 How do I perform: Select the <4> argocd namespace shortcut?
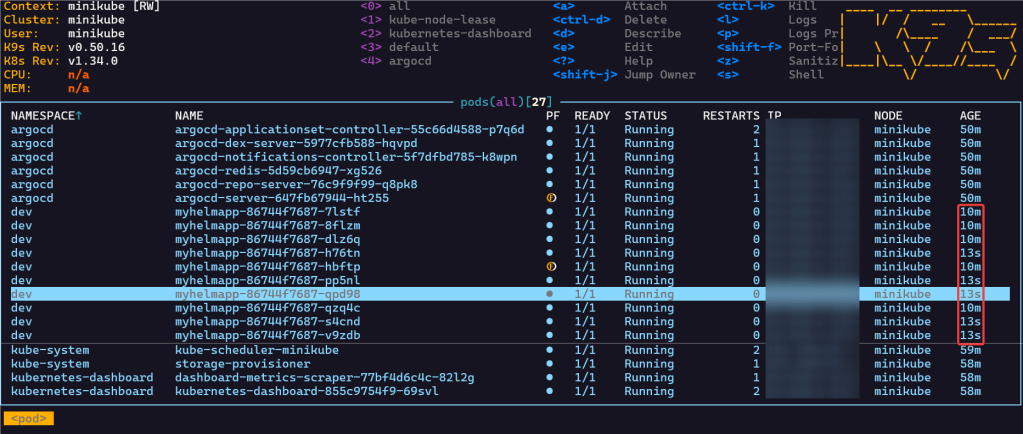pyautogui.click(x=409, y=61)
